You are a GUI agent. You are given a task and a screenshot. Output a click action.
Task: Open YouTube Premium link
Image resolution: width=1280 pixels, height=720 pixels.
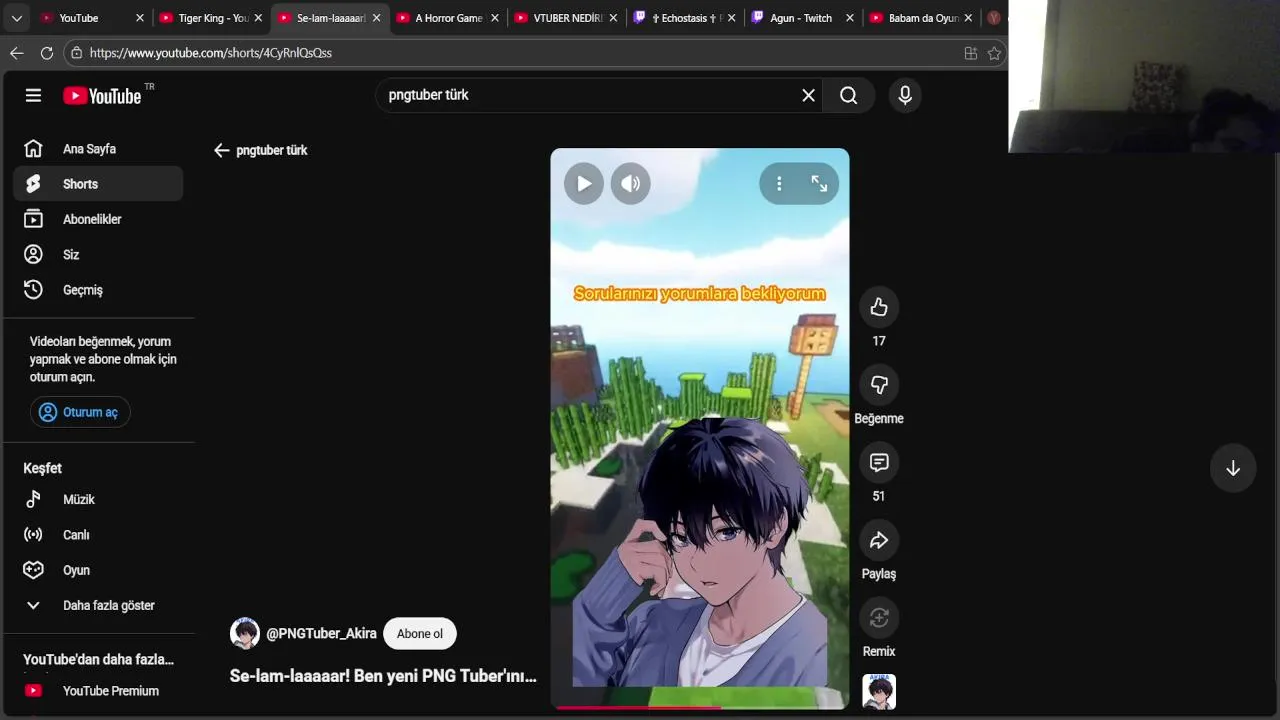point(98,691)
